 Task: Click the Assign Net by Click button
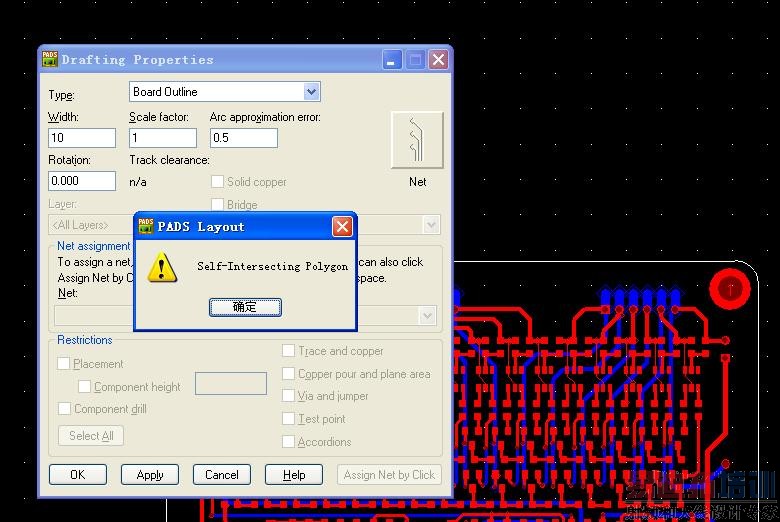pos(390,475)
